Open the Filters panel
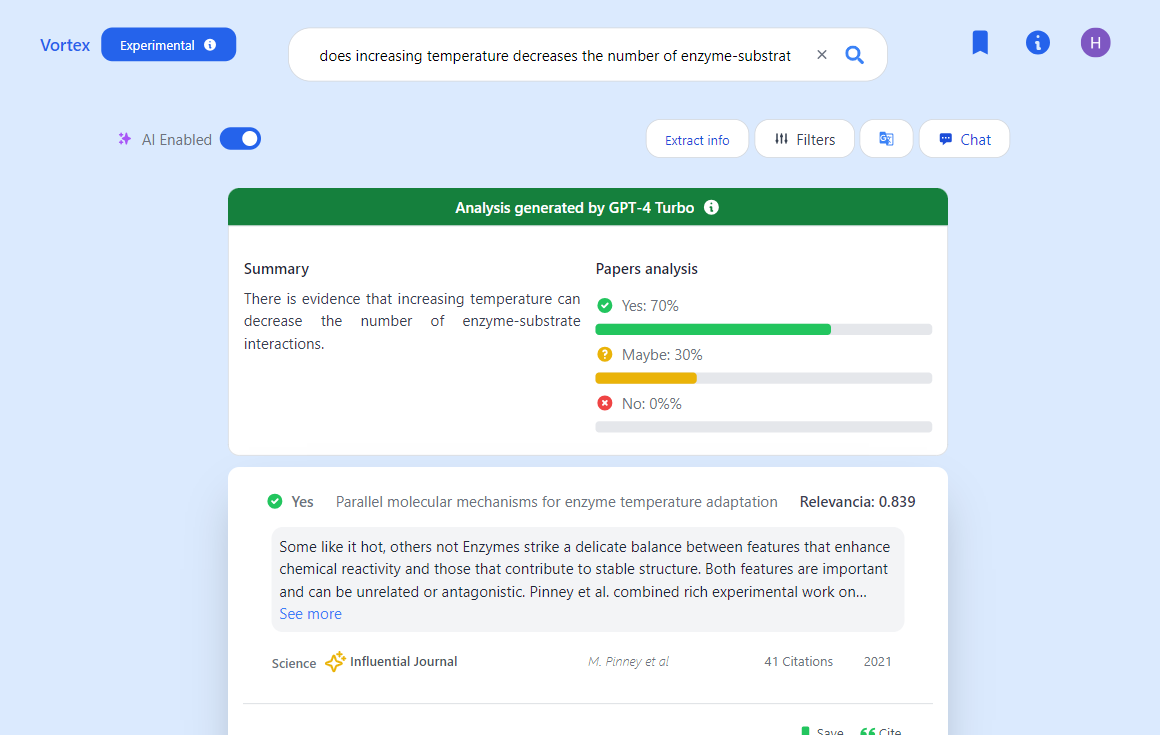The image size is (1160, 735). [x=804, y=139]
